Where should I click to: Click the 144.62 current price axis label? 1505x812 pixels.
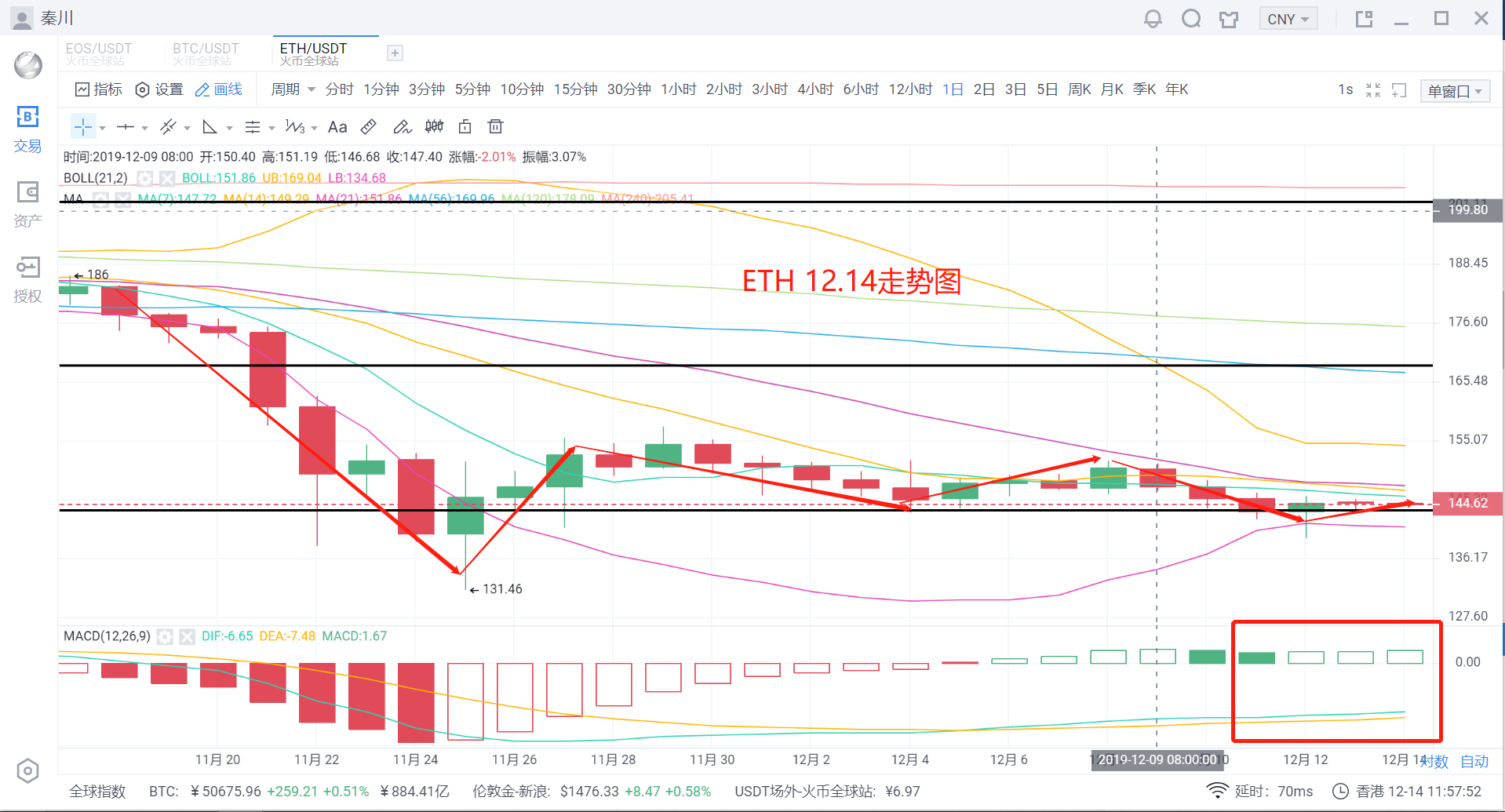point(1467,503)
